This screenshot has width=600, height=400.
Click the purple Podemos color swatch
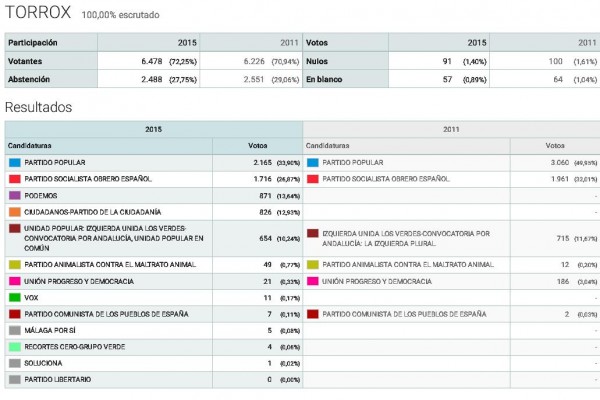[15, 196]
